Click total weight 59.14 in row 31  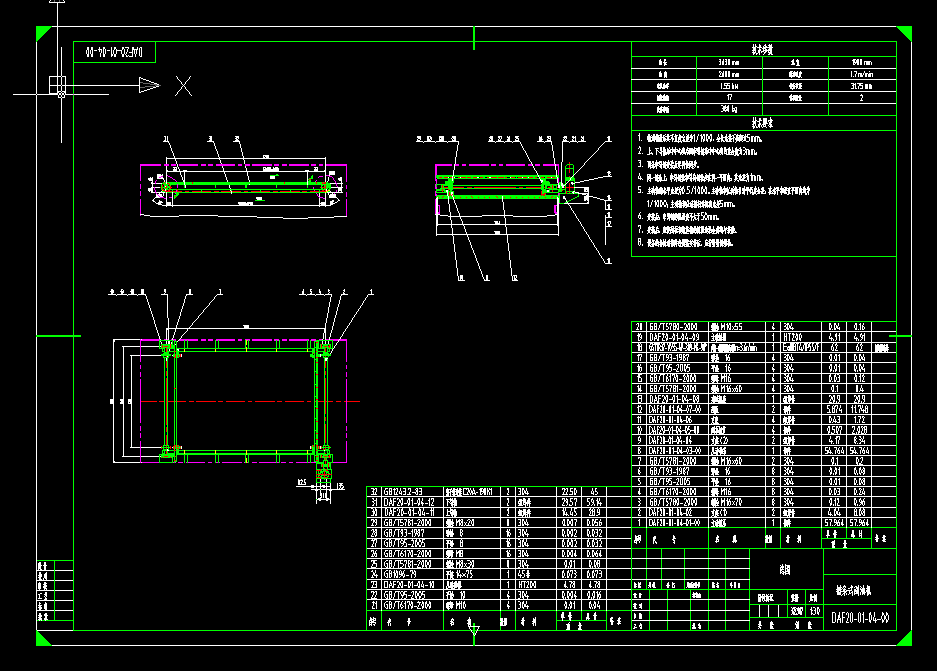(594, 503)
